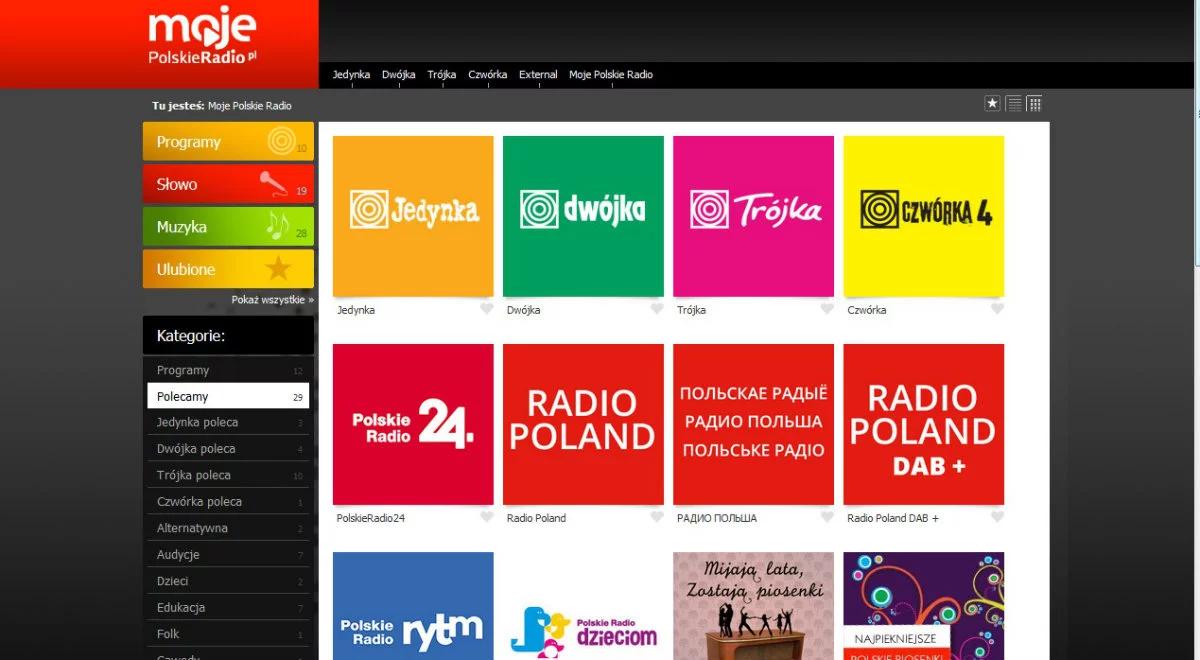This screenshot has width=1200, height=660.
Task: Open the green Muzyka section button
Action: point(228,227)
